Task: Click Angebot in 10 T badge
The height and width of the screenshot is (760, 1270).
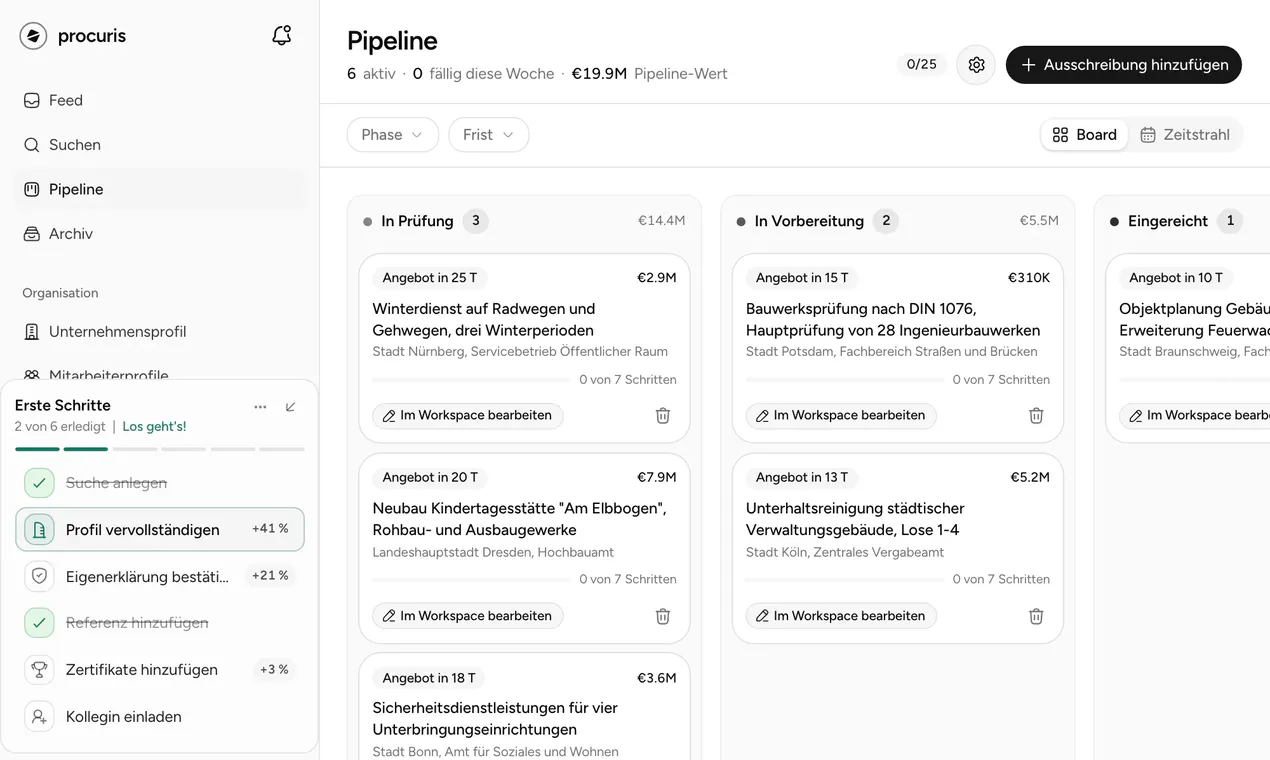Action: (1176, 278)
